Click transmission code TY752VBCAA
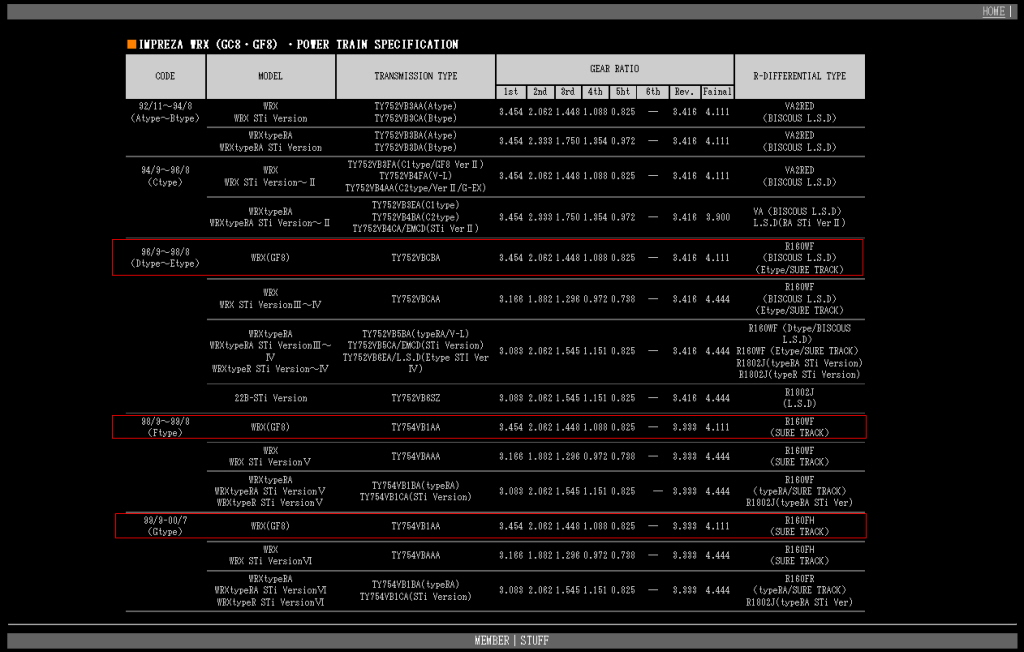1024x652 pixels. (x=415, y=299)
